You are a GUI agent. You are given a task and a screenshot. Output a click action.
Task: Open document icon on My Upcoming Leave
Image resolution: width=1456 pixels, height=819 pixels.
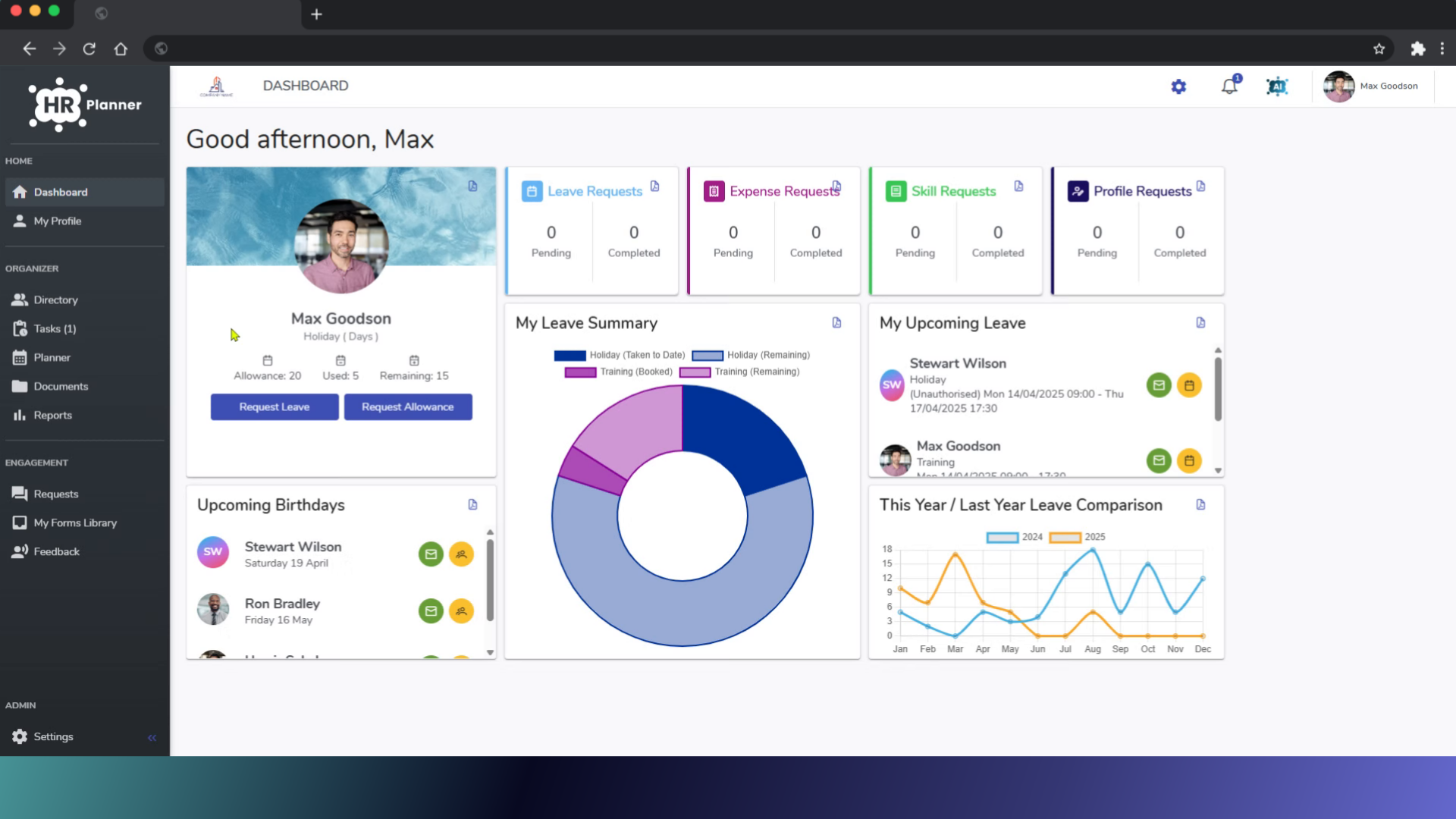pos(1201,322)
